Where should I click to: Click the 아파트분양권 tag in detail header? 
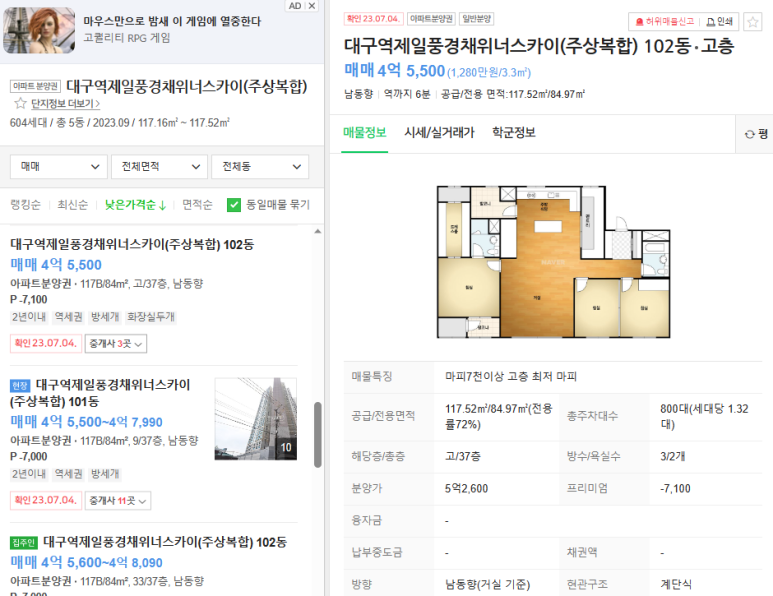point(431,19)
